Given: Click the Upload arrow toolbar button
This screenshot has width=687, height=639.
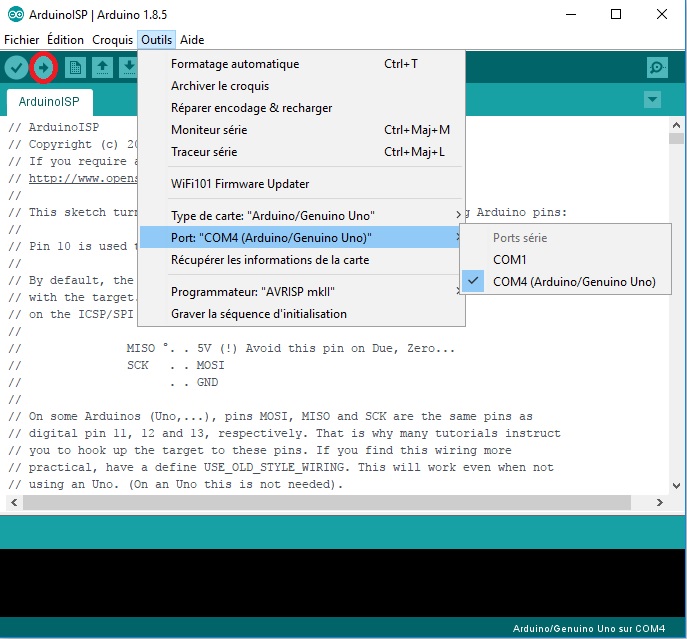Looking at the screenshot, I should click(x=43, y=68).
